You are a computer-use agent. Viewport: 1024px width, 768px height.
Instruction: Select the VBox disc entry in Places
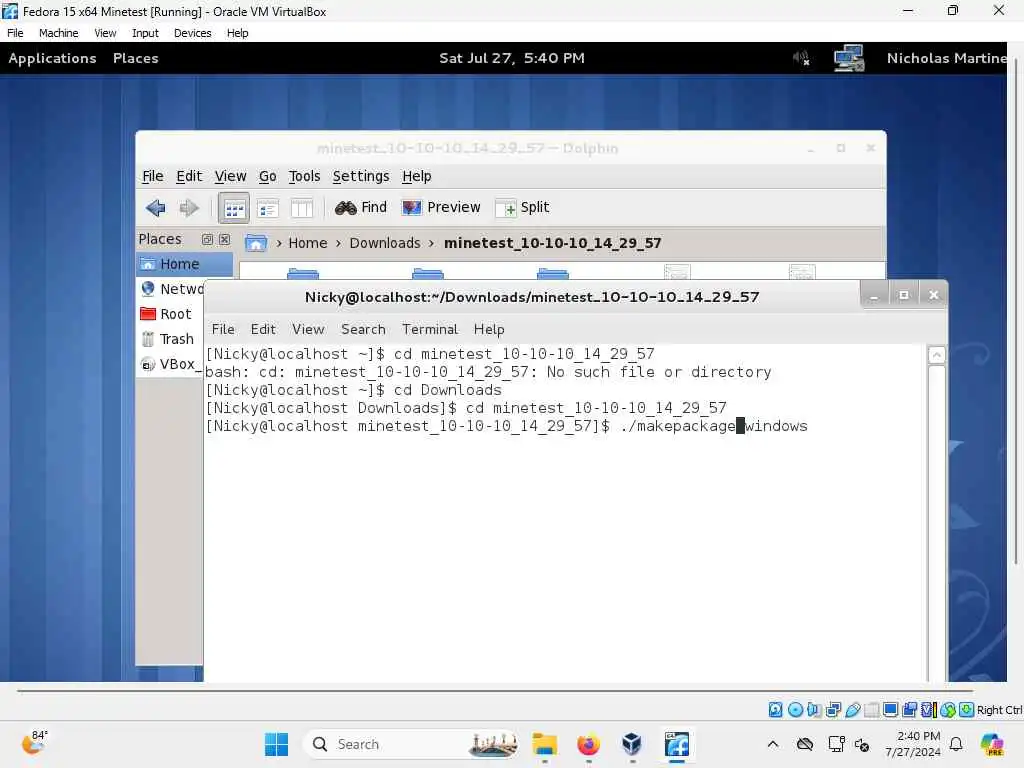tap(170, 364)
